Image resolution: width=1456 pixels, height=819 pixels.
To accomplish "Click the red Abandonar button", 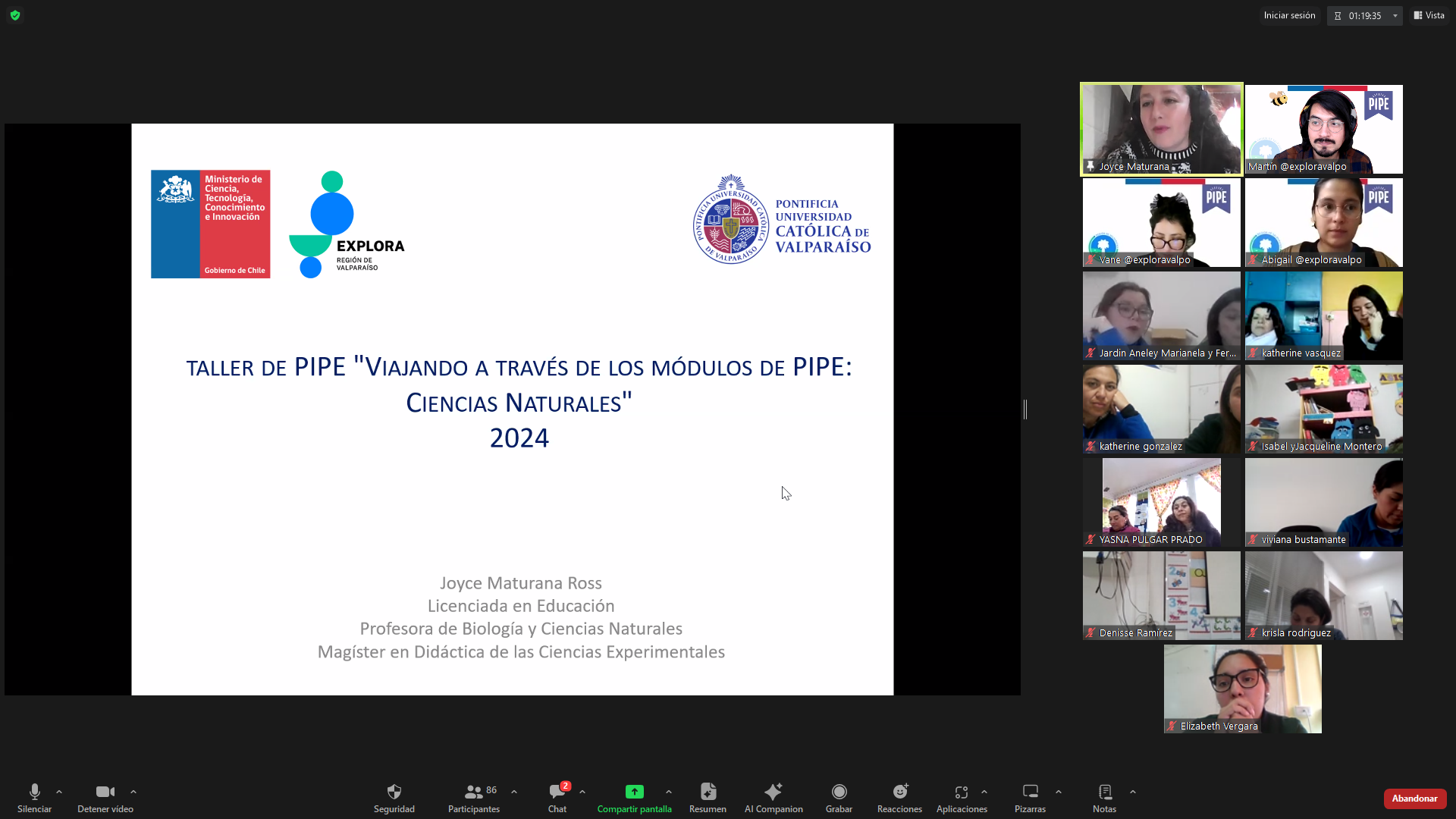I will 1414,799.
